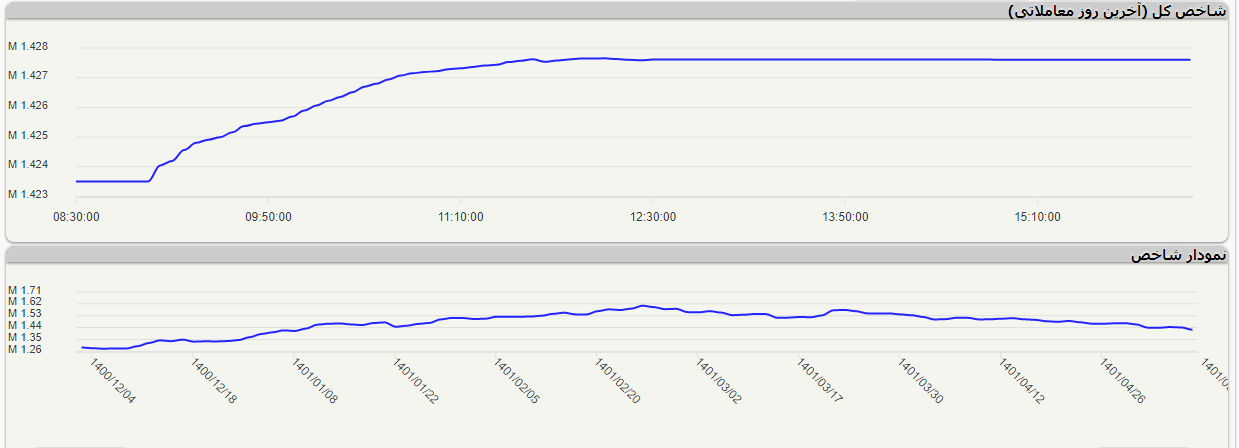
Task: Click the 11:10:00 time axis label
Action: pyautogui.click(x=461, y=217)
